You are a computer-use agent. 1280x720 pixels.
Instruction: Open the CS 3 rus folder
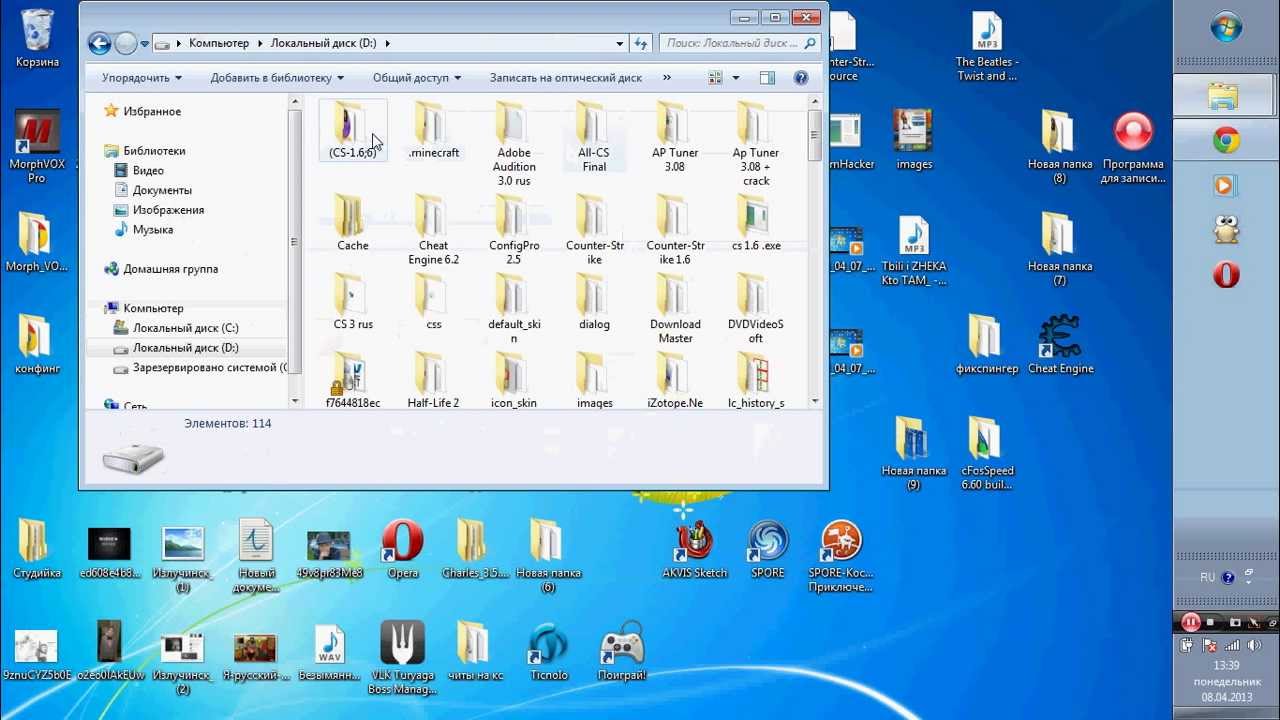point(352,302)
